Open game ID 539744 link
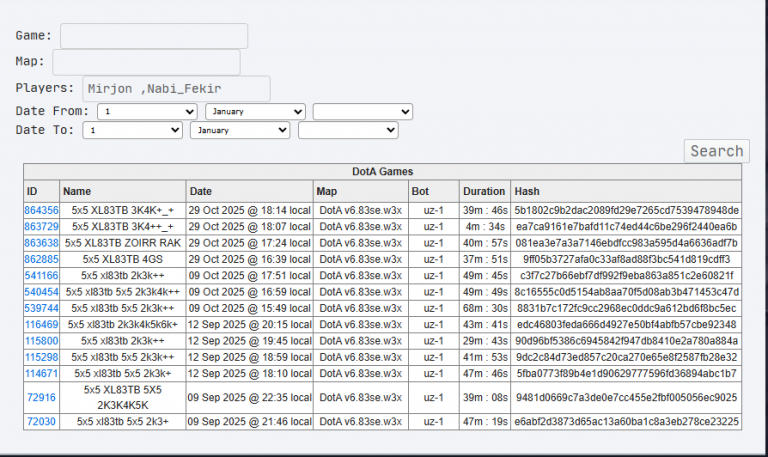The height and width of the screenshot is (457, 768). point(41,308)
